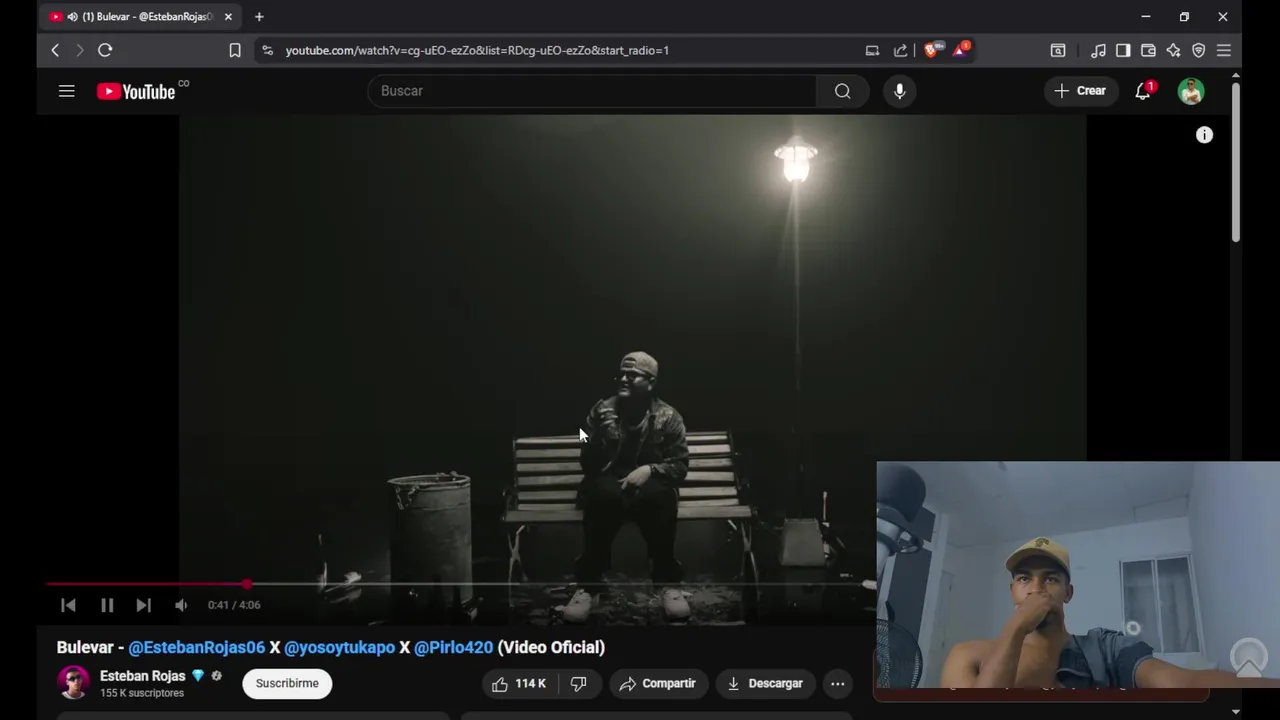
Task: Open the tab search toolbar icon
Action: tap(1058, 50)
